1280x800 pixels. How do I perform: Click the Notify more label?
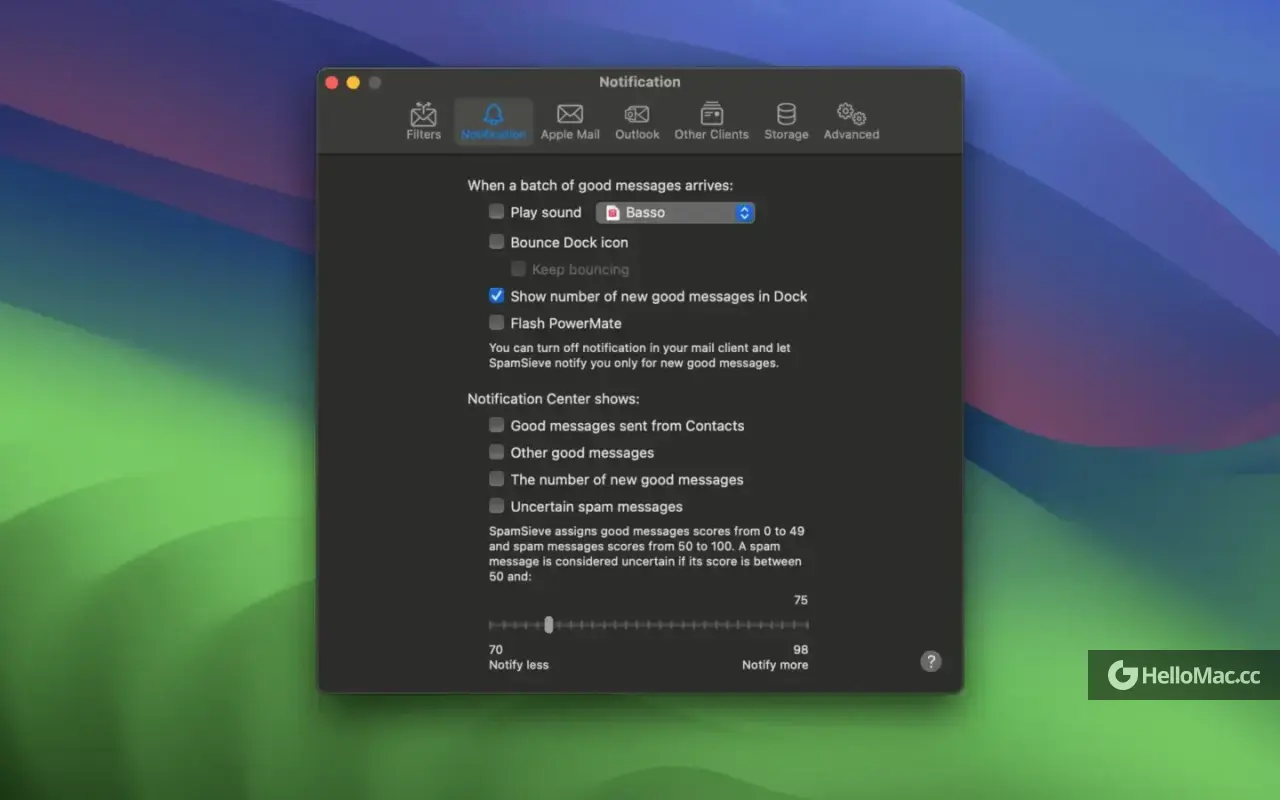coord(775,665)
